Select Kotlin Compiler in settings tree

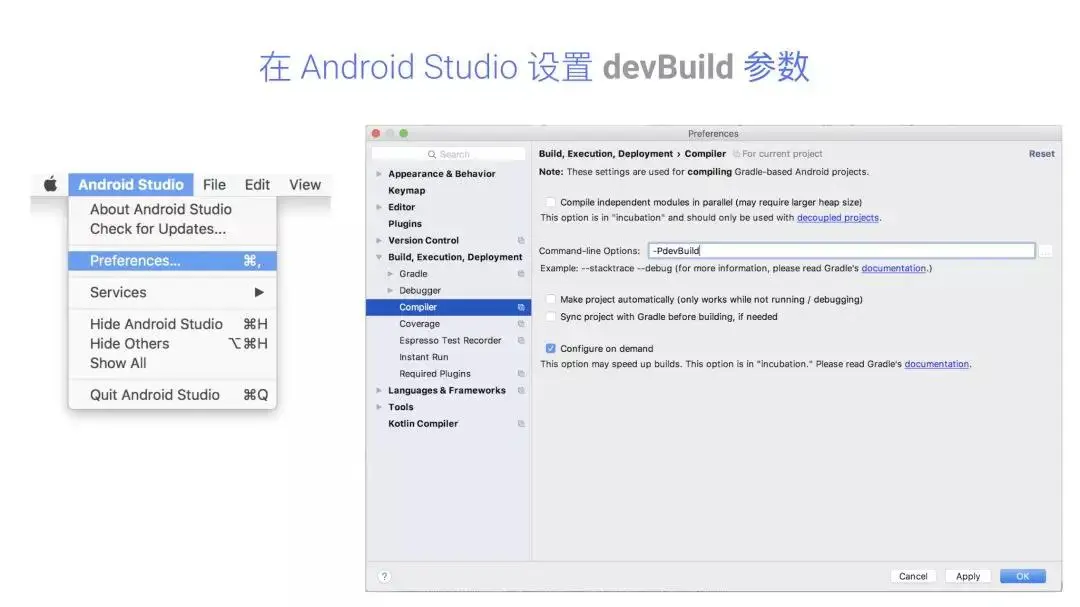pyautogui.click(x=423, y=424)
